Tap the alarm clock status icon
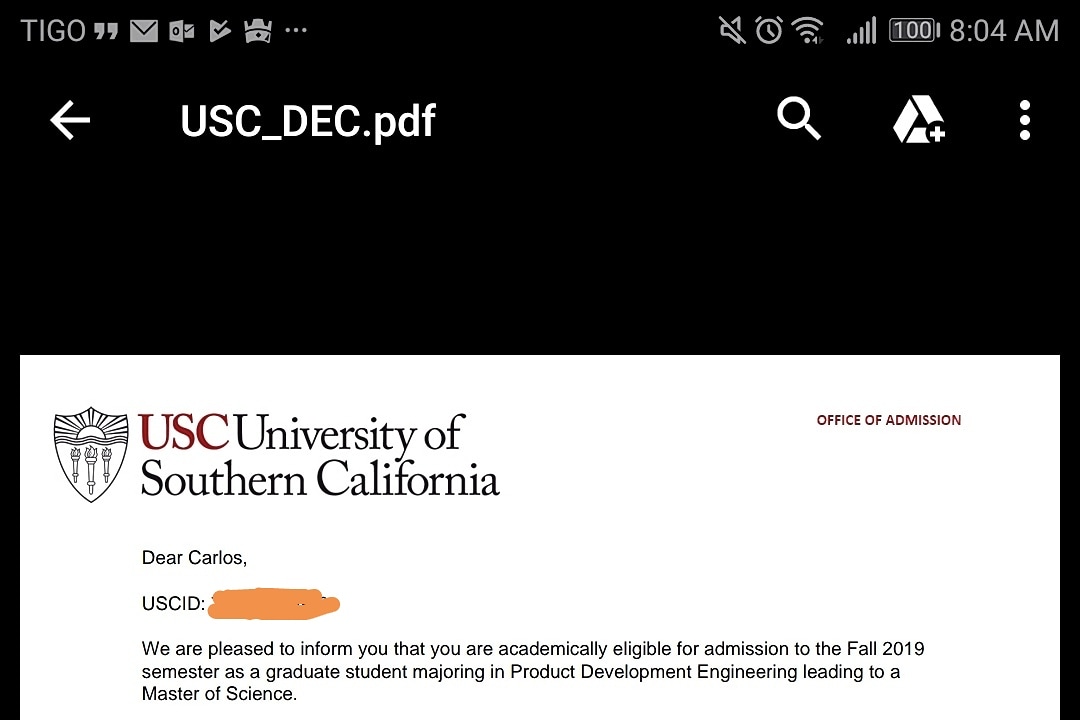This screenshot has height=720, width=1080. (x=769, y=30)
